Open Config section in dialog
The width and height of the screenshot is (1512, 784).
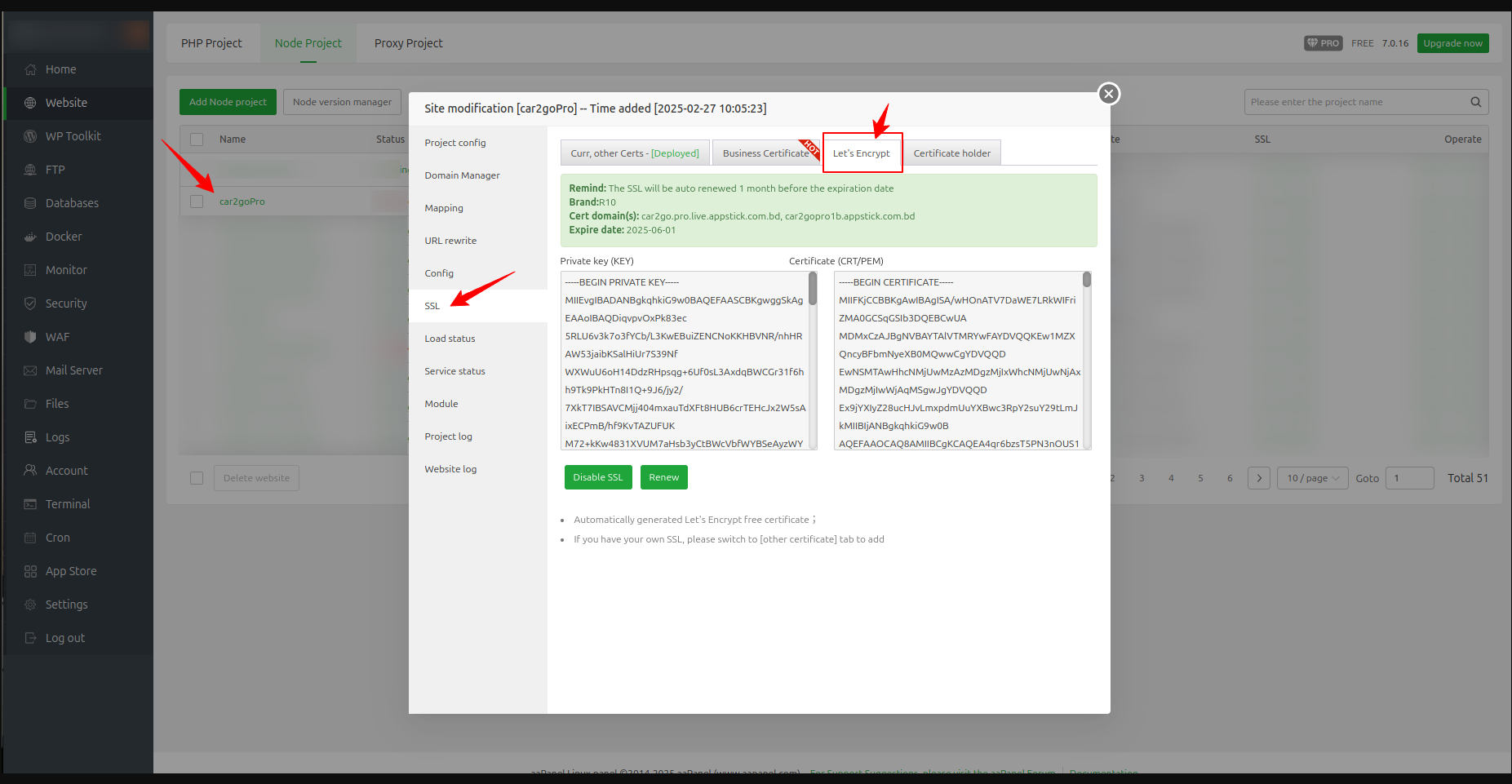(x=478, y=273)
